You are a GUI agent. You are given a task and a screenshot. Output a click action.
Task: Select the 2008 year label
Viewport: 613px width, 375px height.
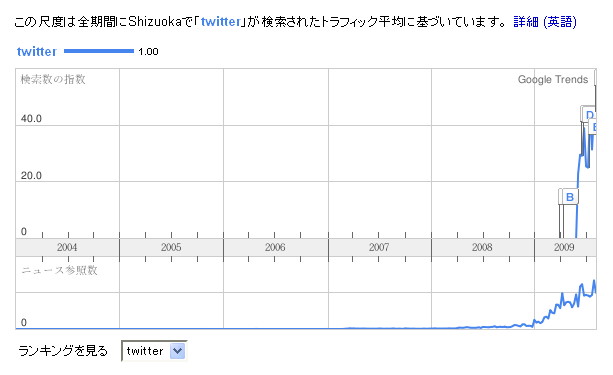click(x=482, y=247)
